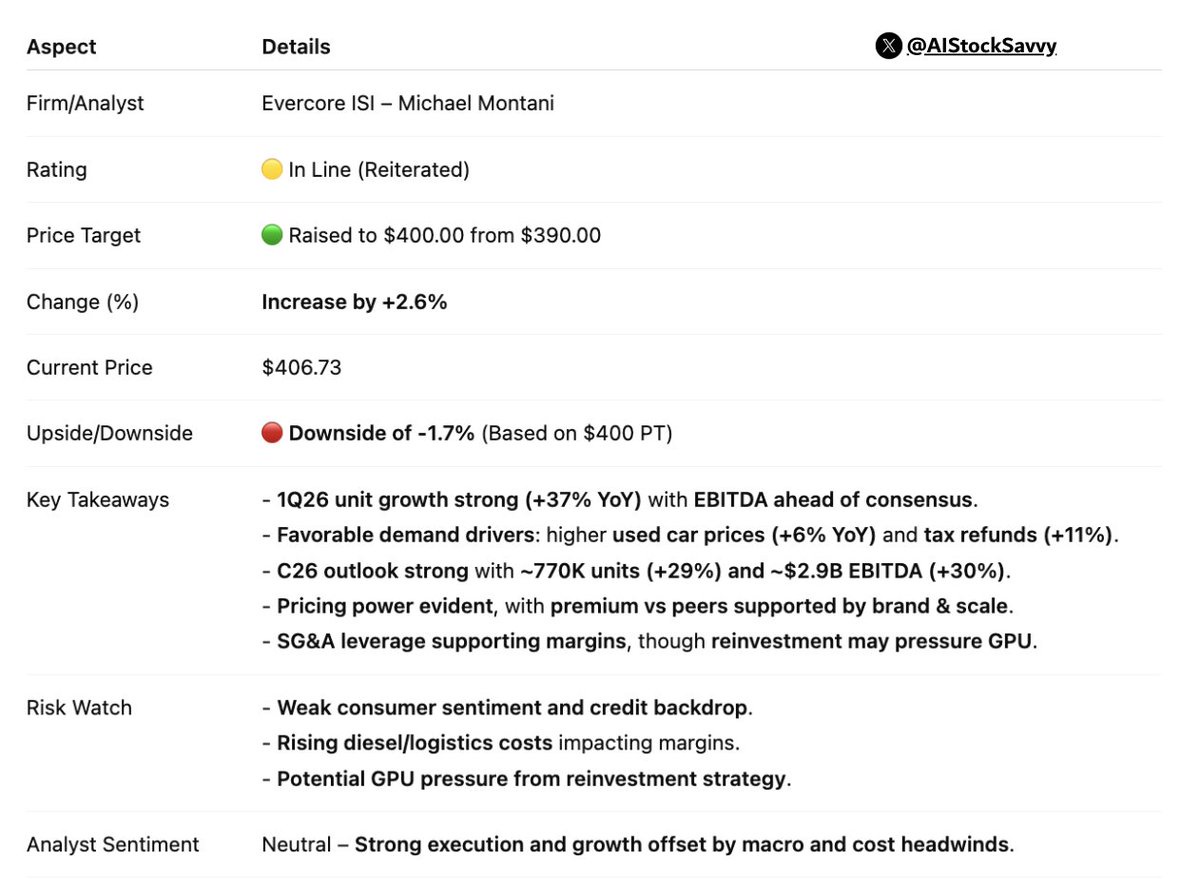1200x879 pixels.
Task: Select the Change (%) row label
Action: (82, 302)
